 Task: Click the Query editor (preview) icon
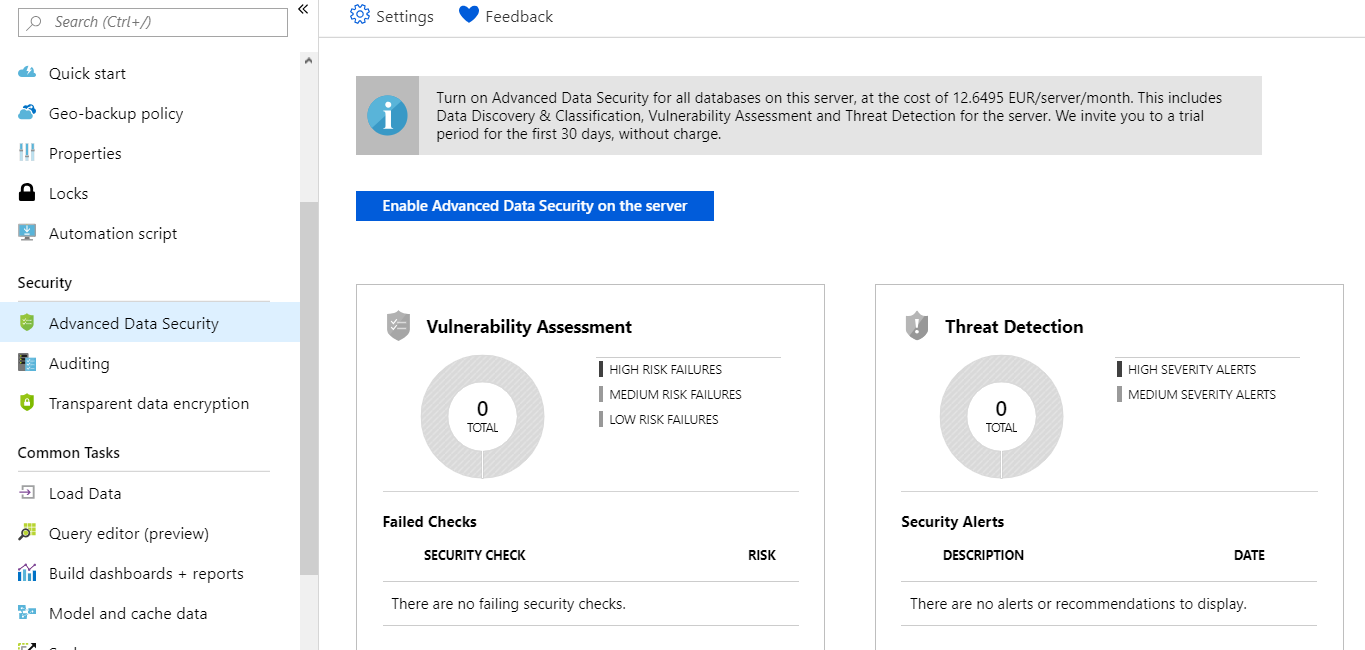click(x=28, y=533)
